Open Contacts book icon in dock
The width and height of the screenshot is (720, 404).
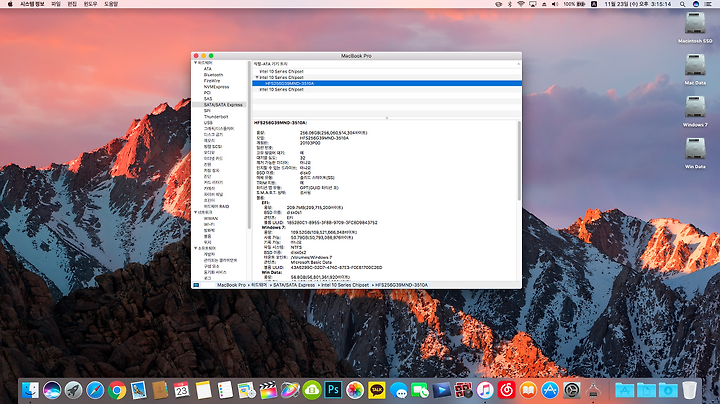(x=160, y=390)
